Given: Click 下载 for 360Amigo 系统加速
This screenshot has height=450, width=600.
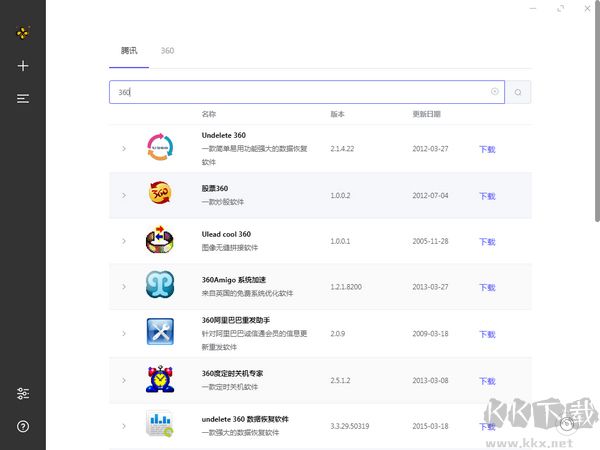Looking at the screenshot, I should tap(487, 287).
